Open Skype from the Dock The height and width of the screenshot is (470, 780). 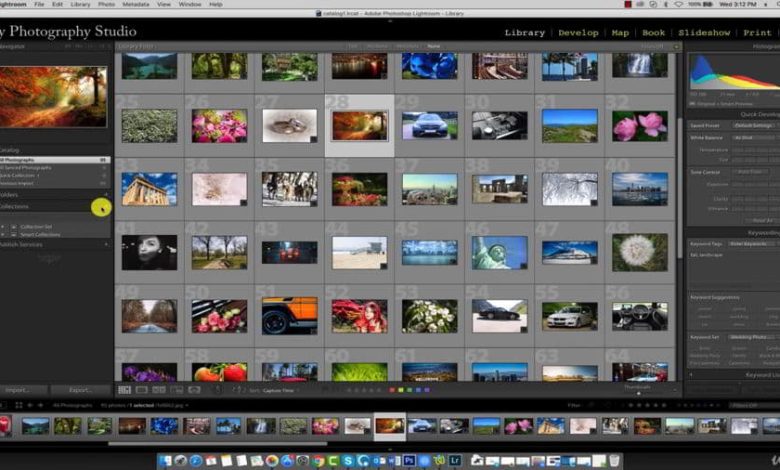[x=348, y=461]
